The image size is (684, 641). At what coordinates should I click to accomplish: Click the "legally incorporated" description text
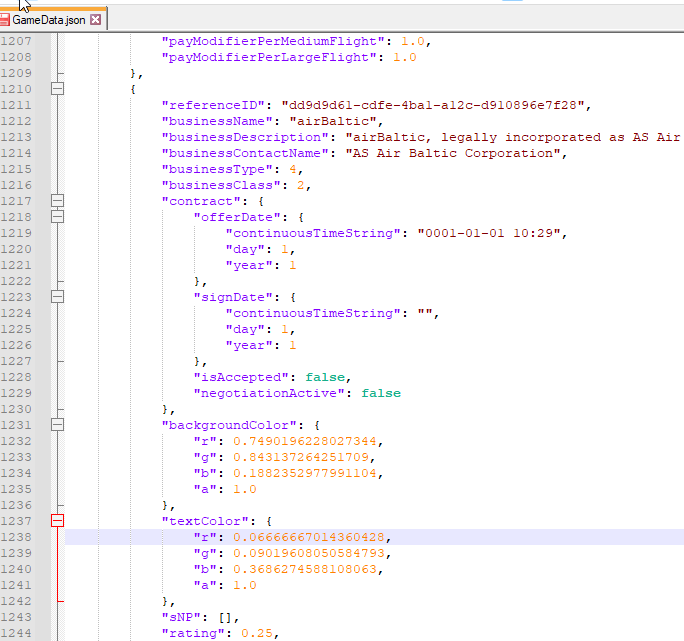521,137
